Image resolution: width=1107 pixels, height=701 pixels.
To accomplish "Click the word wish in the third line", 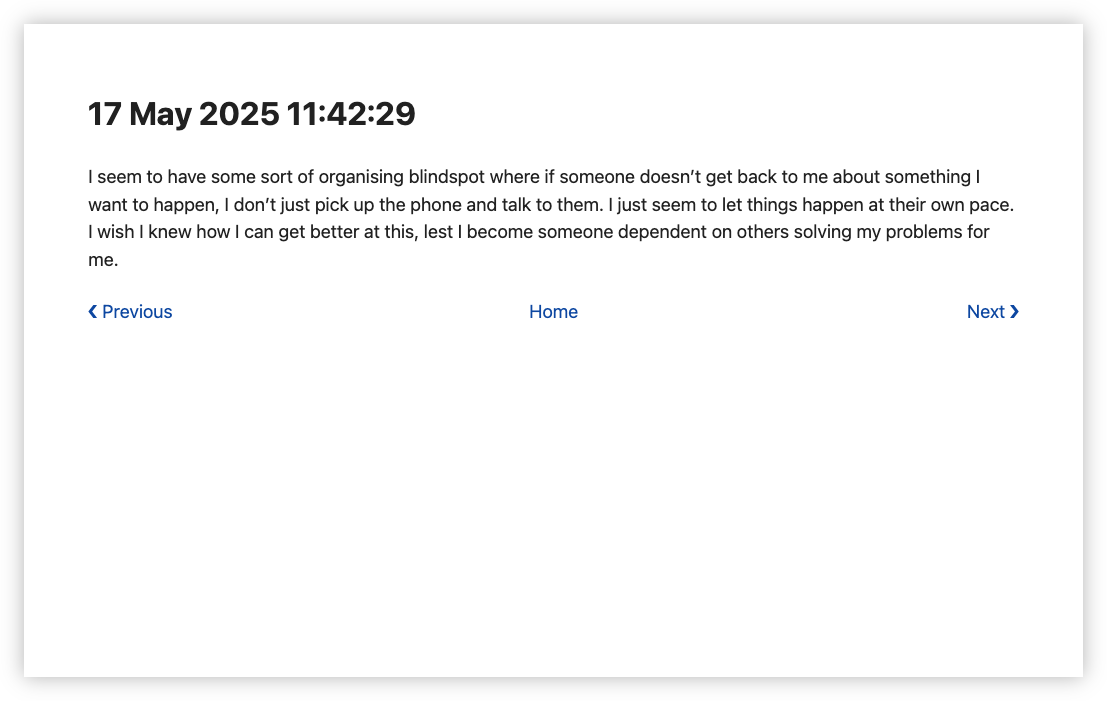I will click(116, 232).
